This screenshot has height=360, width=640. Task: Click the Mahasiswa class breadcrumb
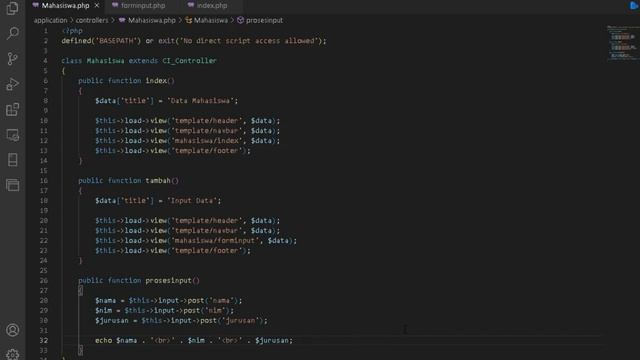coord(207,20)
